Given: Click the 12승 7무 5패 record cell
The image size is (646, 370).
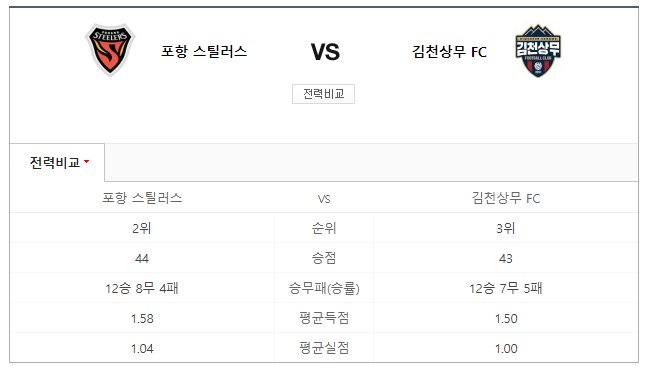Looking at the screenshot, I should 506,288.
